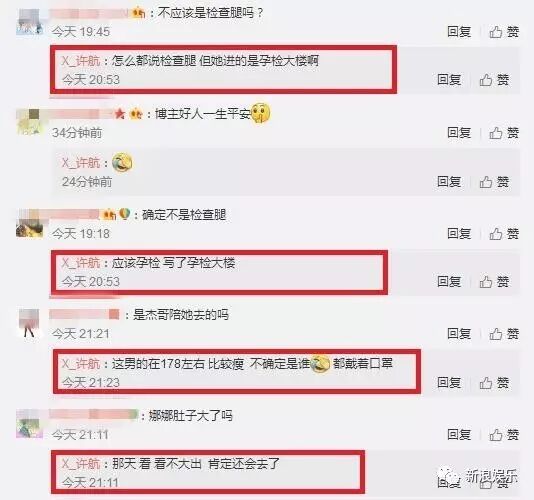Like X_许航's reply about 孕检大楼啊
The width and height of the screenshot is (534, 500).
point(494,80)
